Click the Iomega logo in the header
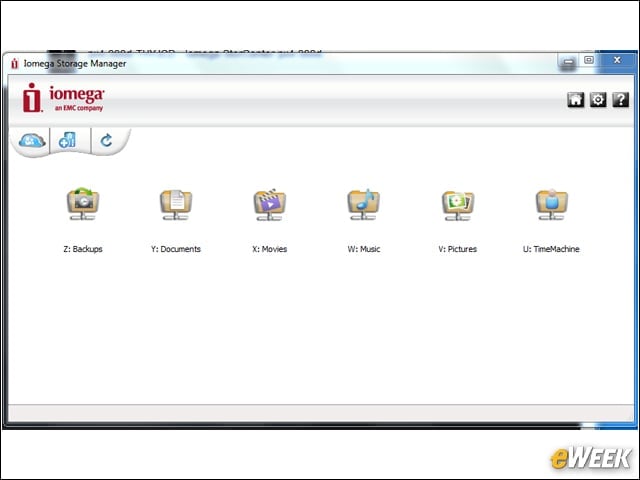Image resolution: width=640 pixels, height=480 pixels. [x=63, y=98]
